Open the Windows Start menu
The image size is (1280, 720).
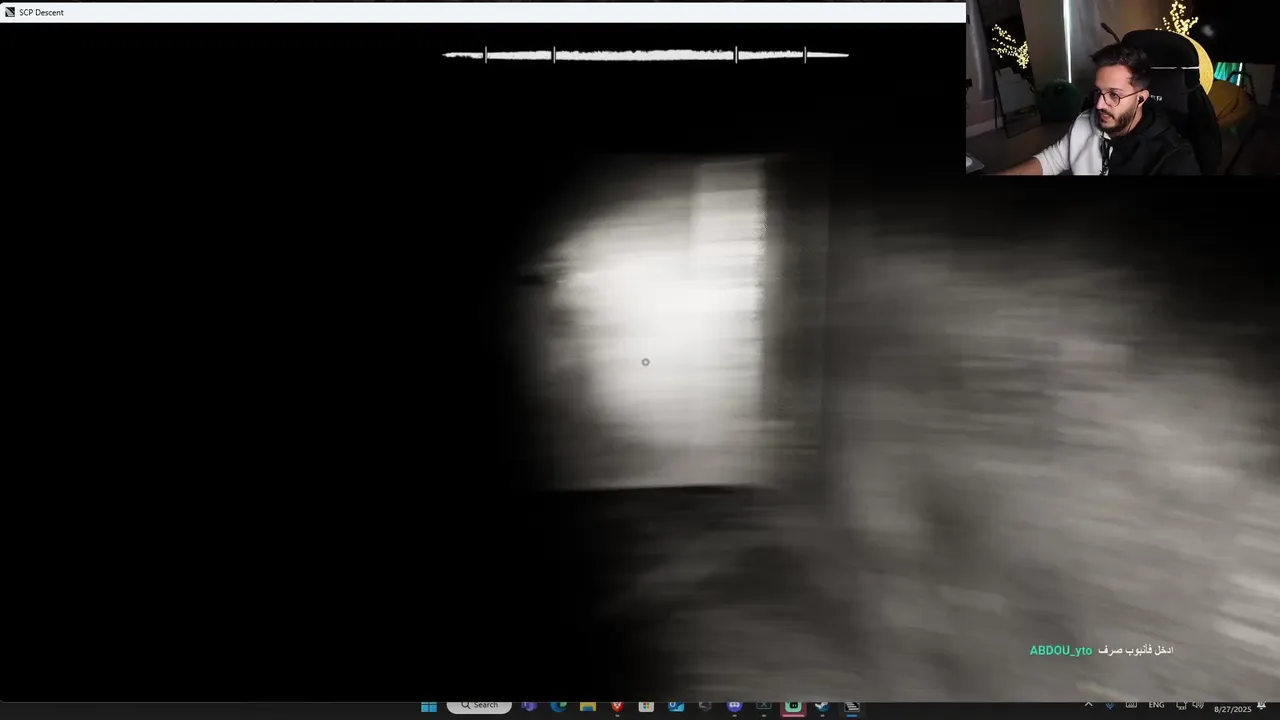click(429, 706)
